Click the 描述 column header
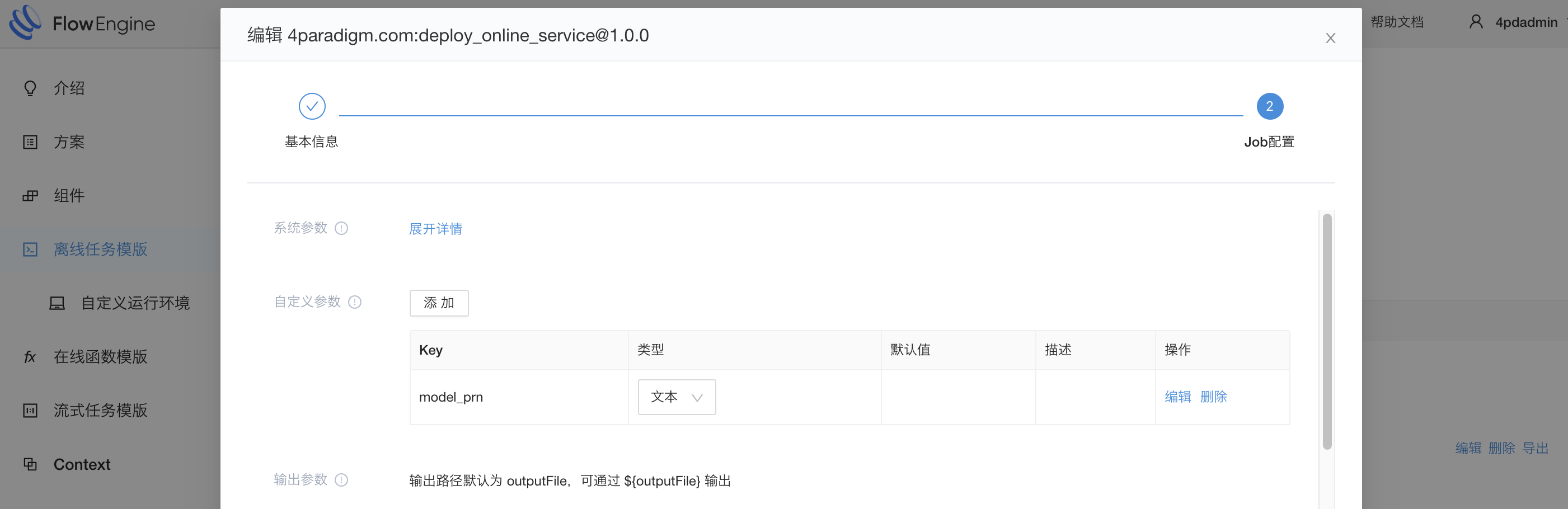Screen dimensions: 1568x509 coord(1095,350)
